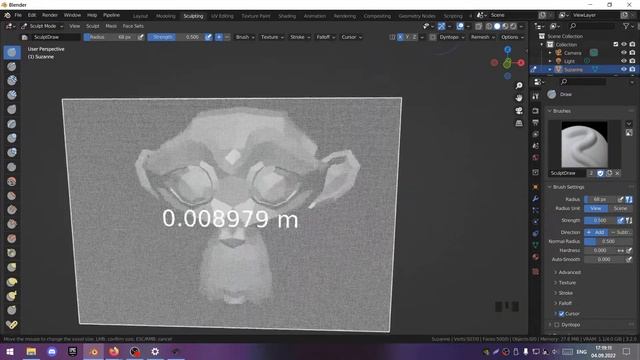Toggle Y axis symmetry button
Viewport: 640px width, 360px height.
click(407, 37)
